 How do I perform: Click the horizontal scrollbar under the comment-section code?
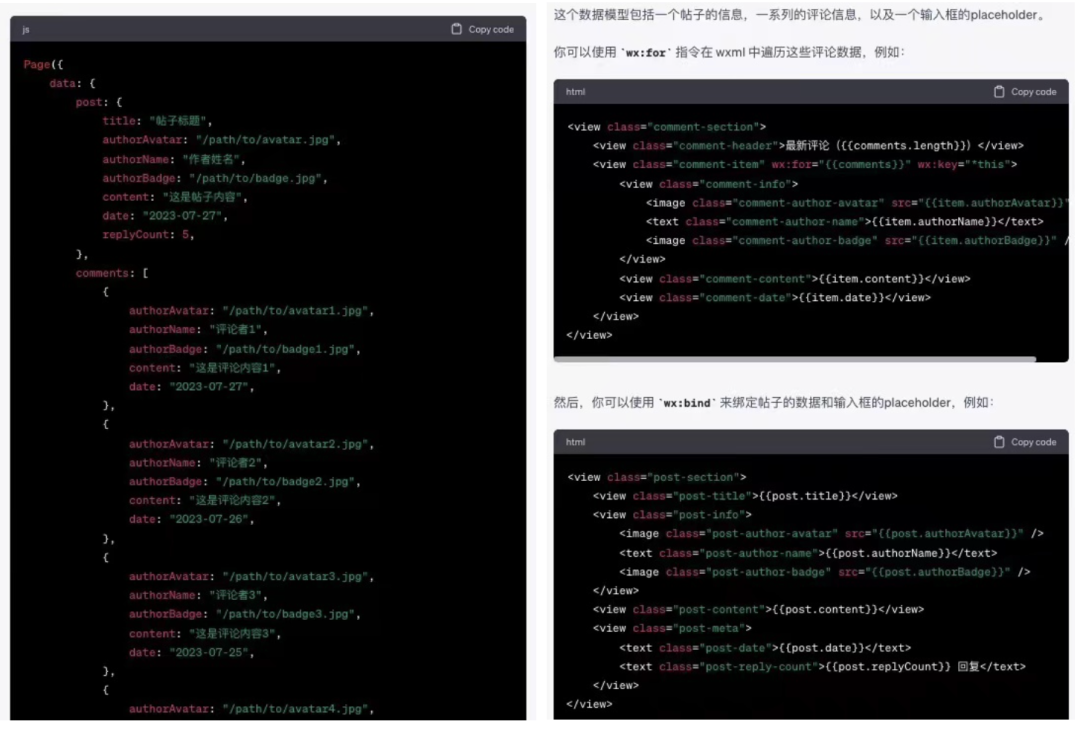tap(795, 359)
